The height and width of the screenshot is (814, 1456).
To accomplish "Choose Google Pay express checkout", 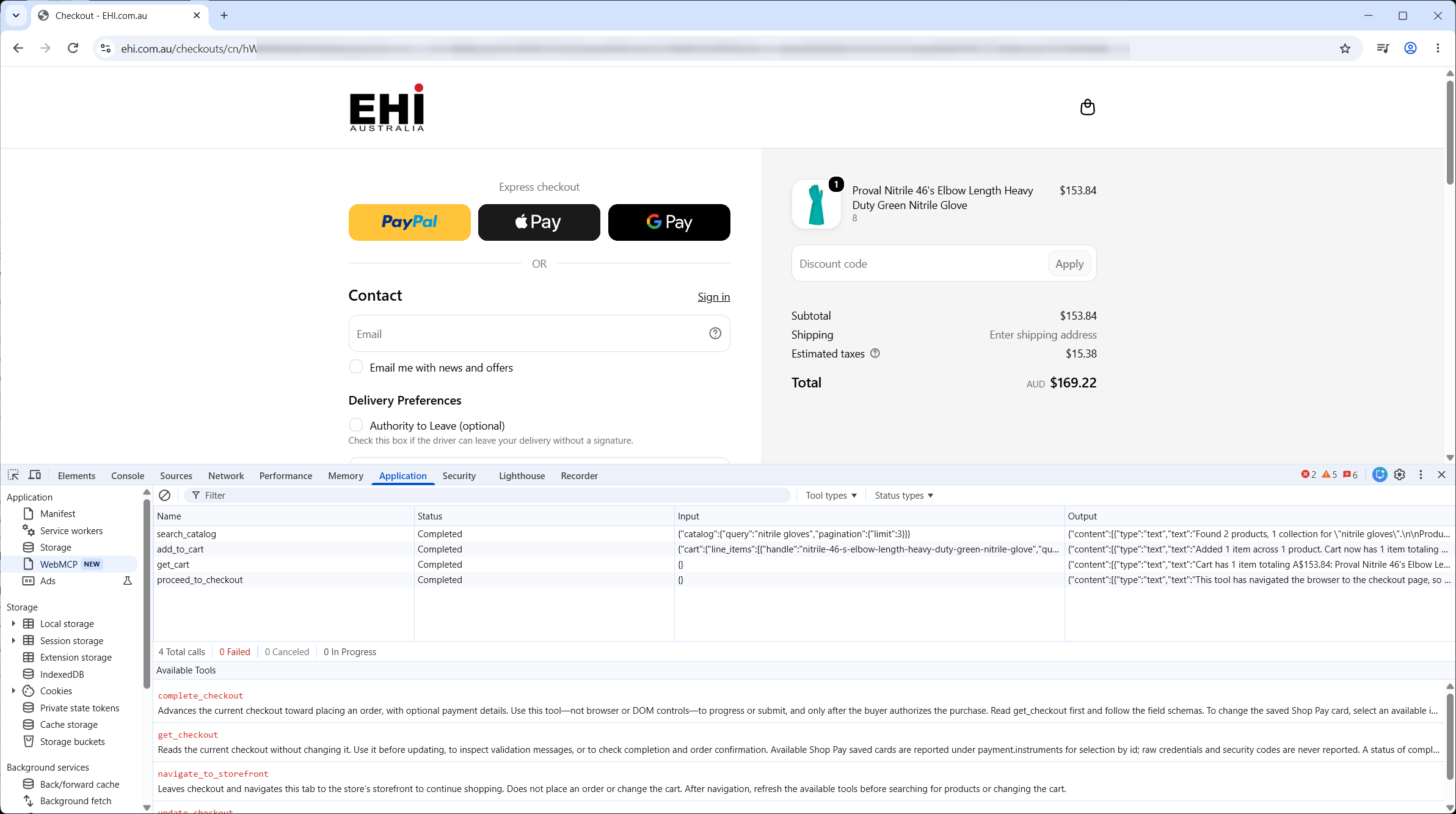I will pos(669,222).
